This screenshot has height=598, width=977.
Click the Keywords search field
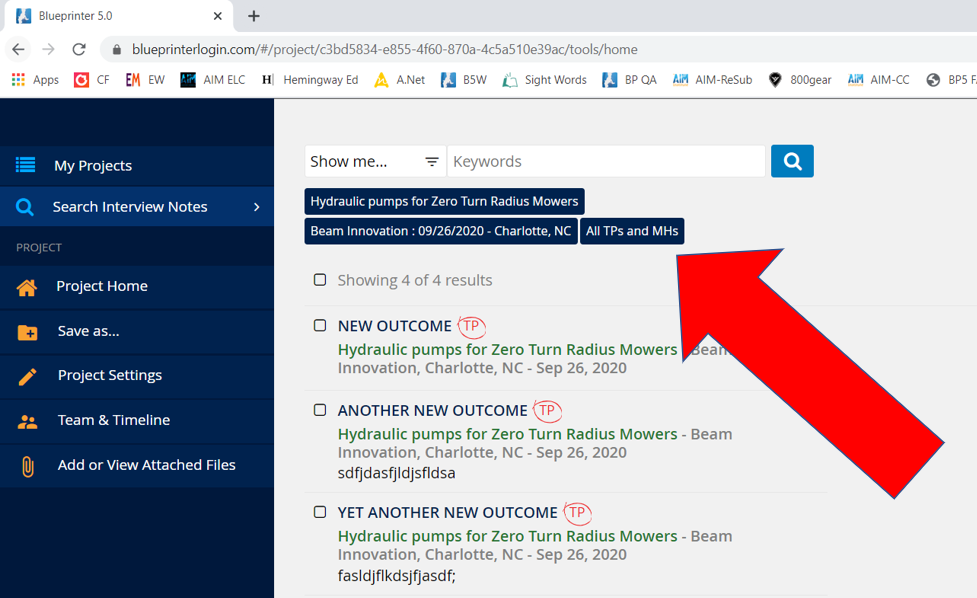[606, 161]
